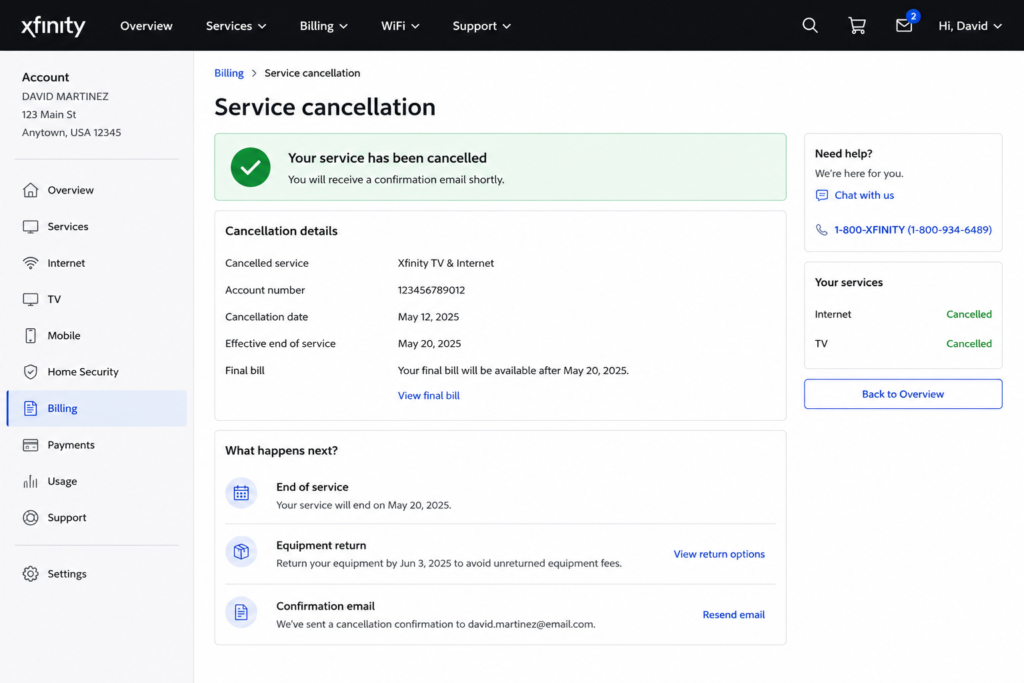Click the Billing breadcrumb link
The image size is (1024, 683).
(229, 73)
